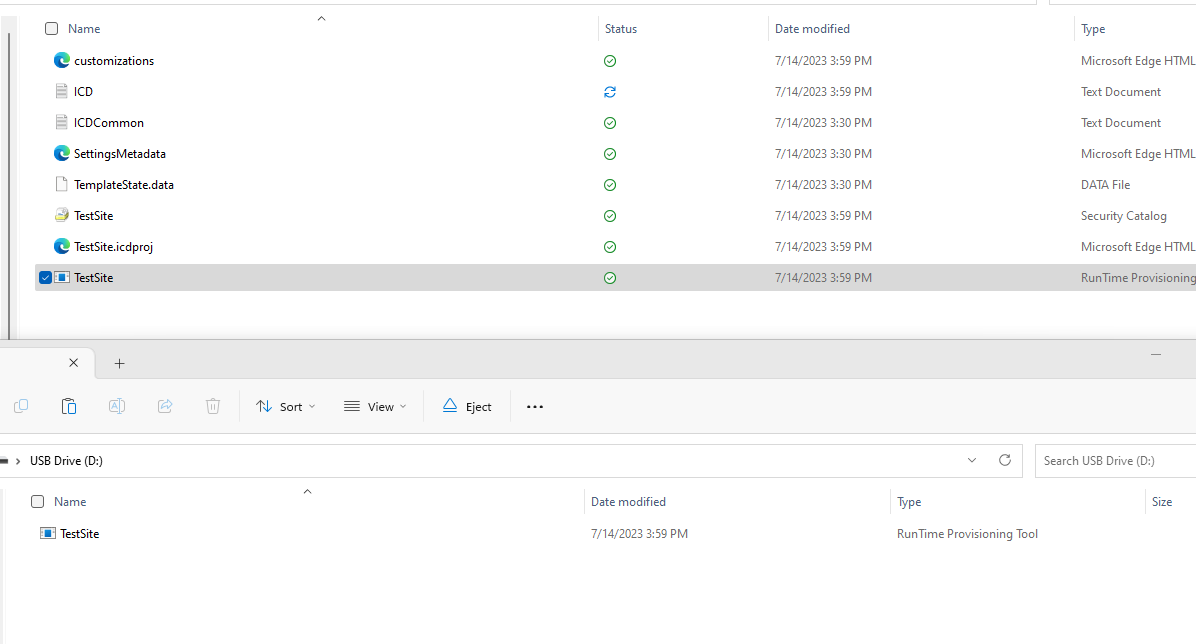Open the See more overflow menu
Viewport: 1196px width, 644px height.
pyautogui.click(x=534, y=406)
